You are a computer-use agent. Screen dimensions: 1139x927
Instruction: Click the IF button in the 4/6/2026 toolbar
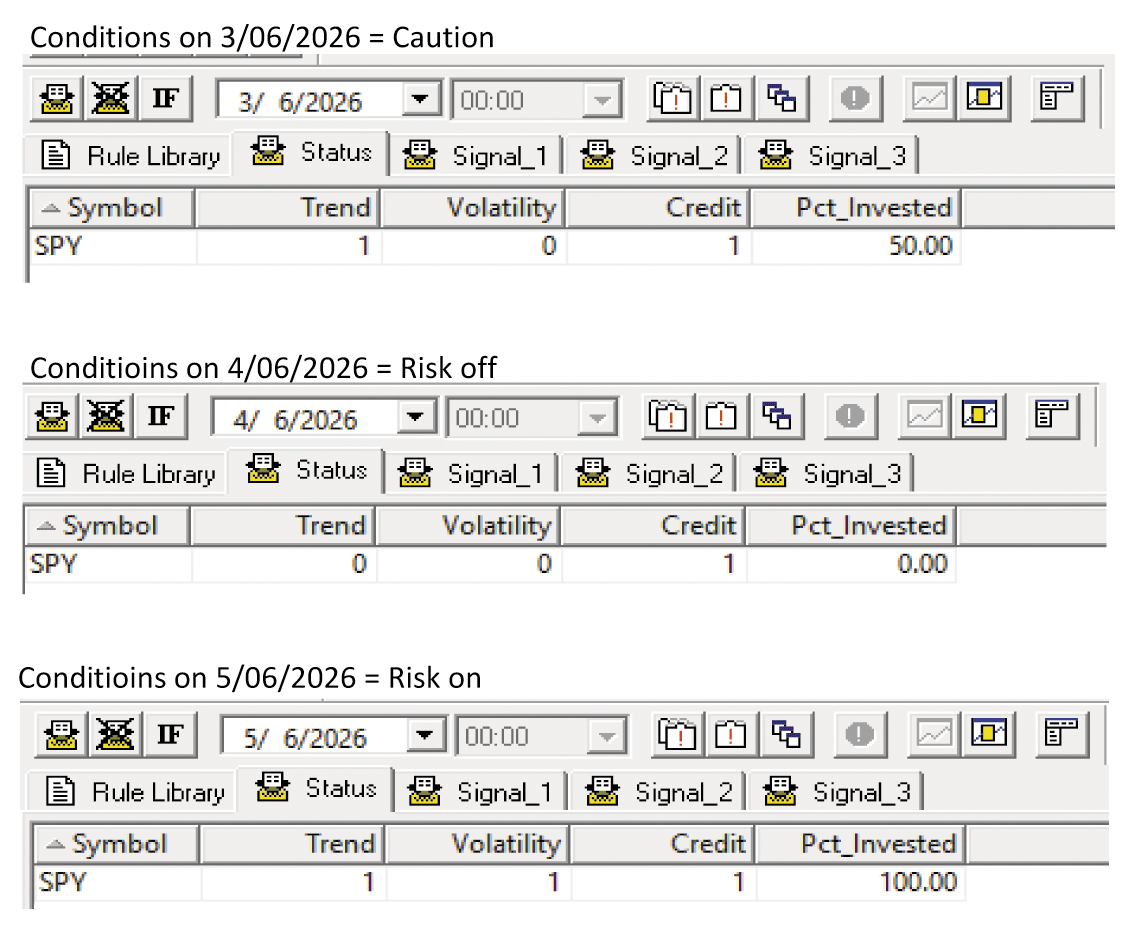(161, 417)
